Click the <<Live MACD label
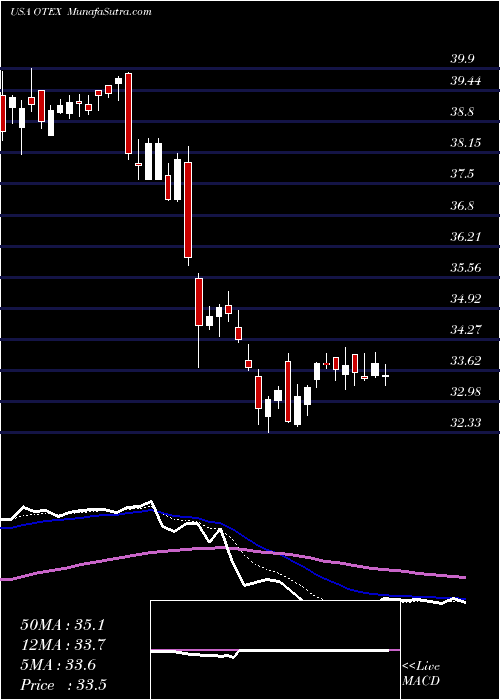The width and height of the screenshot is (500, 700). [421, 674]
